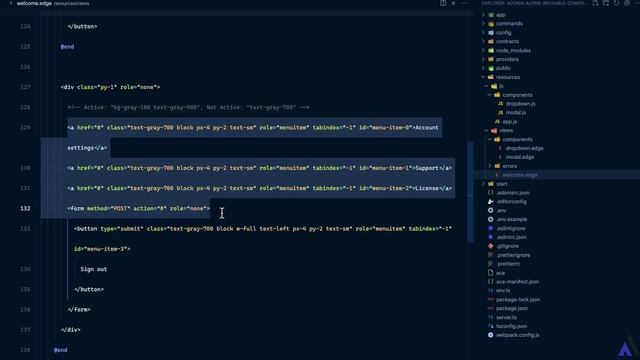This screenshot has width=640, height=360.
Task: Open .prettierrc file
Action: 508,264
